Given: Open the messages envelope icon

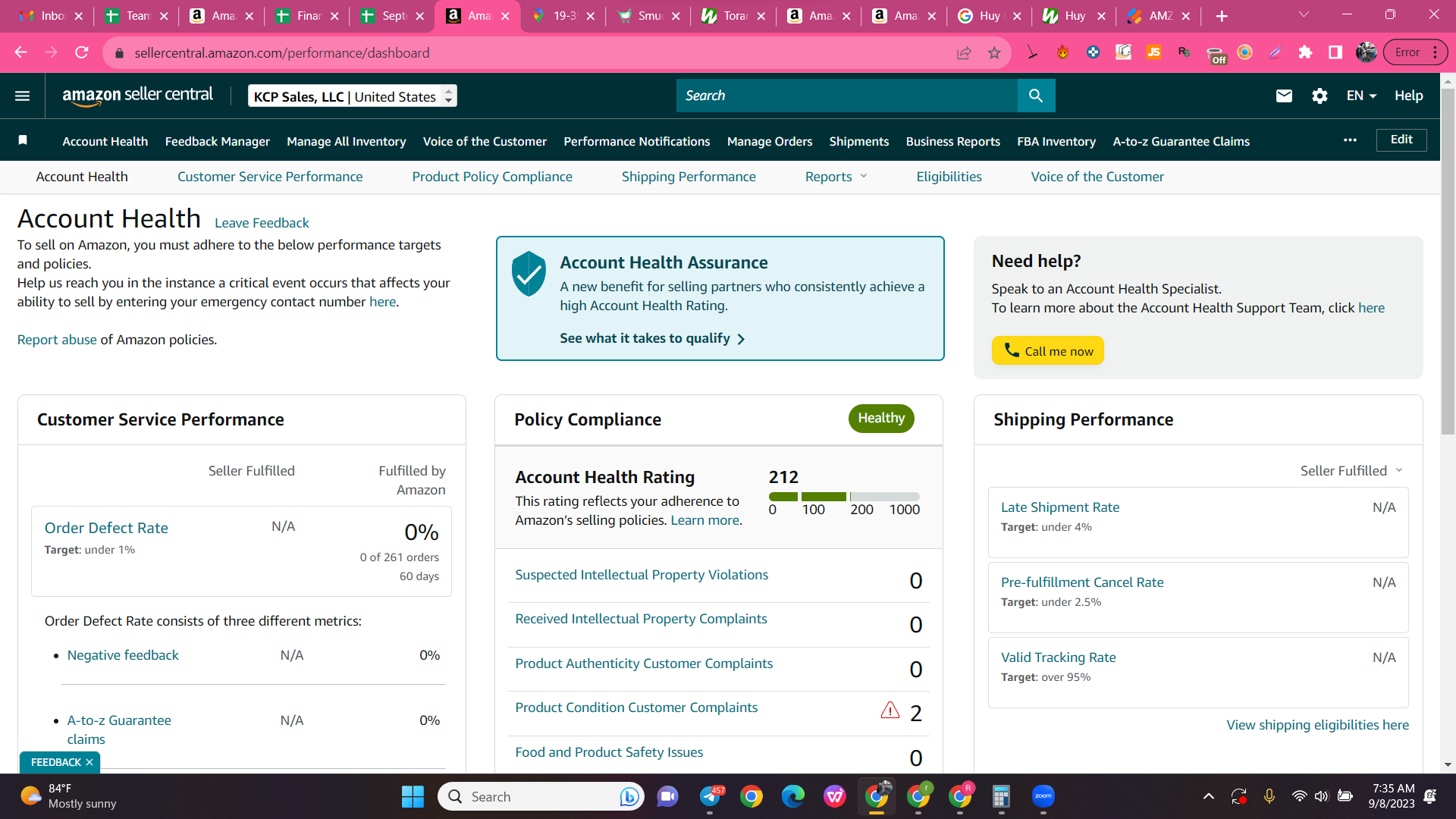Looking at the screenshot, I should (1284, 96).
